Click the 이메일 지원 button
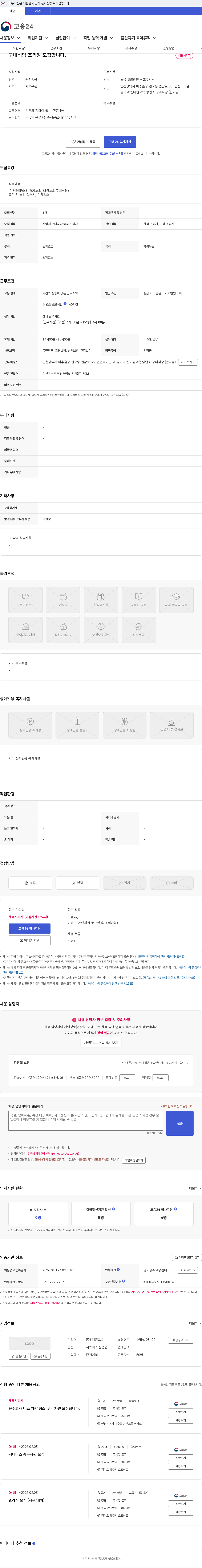202x1568 pixels. coord(29,940)
